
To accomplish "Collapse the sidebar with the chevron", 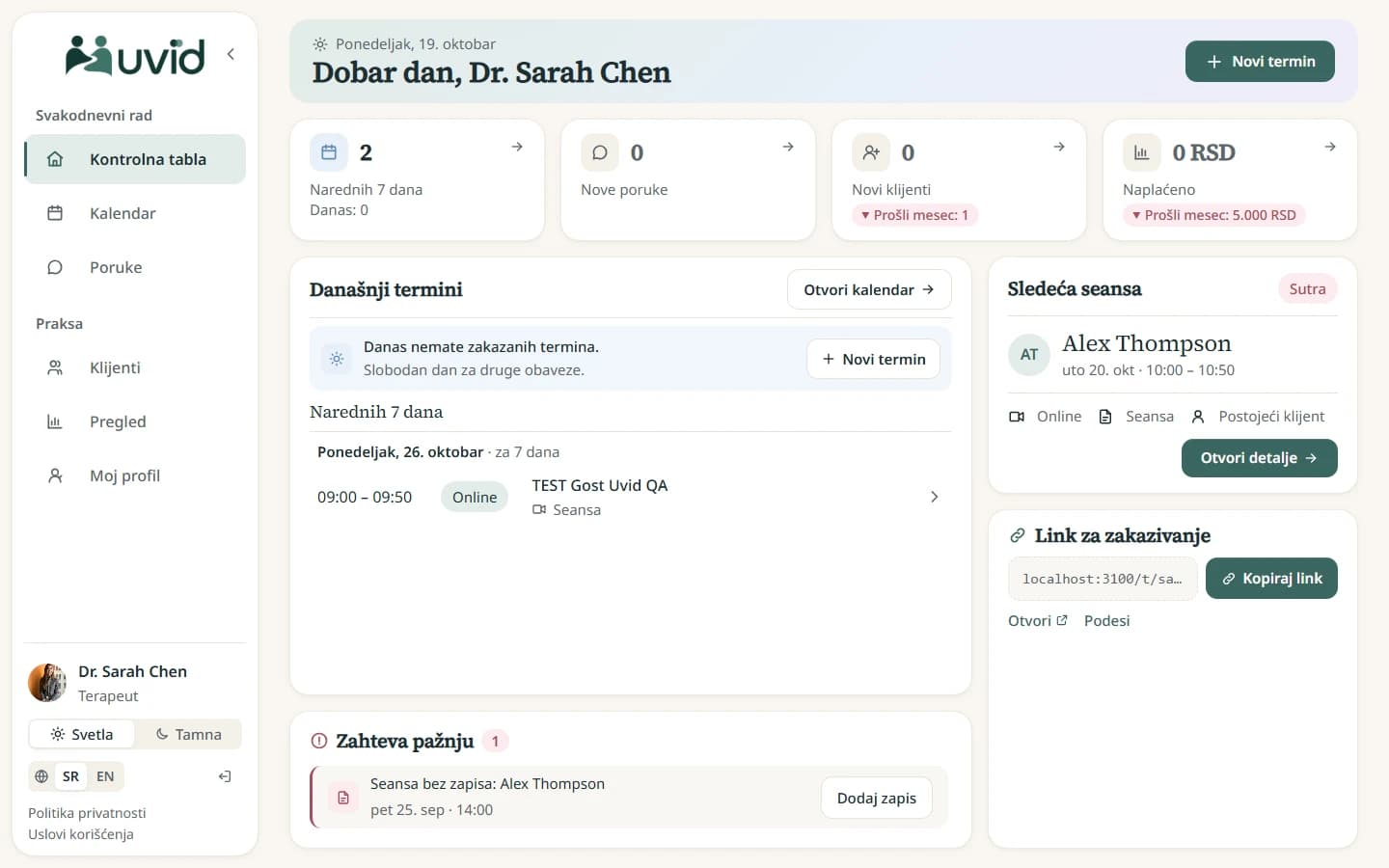I will [231, 54].
